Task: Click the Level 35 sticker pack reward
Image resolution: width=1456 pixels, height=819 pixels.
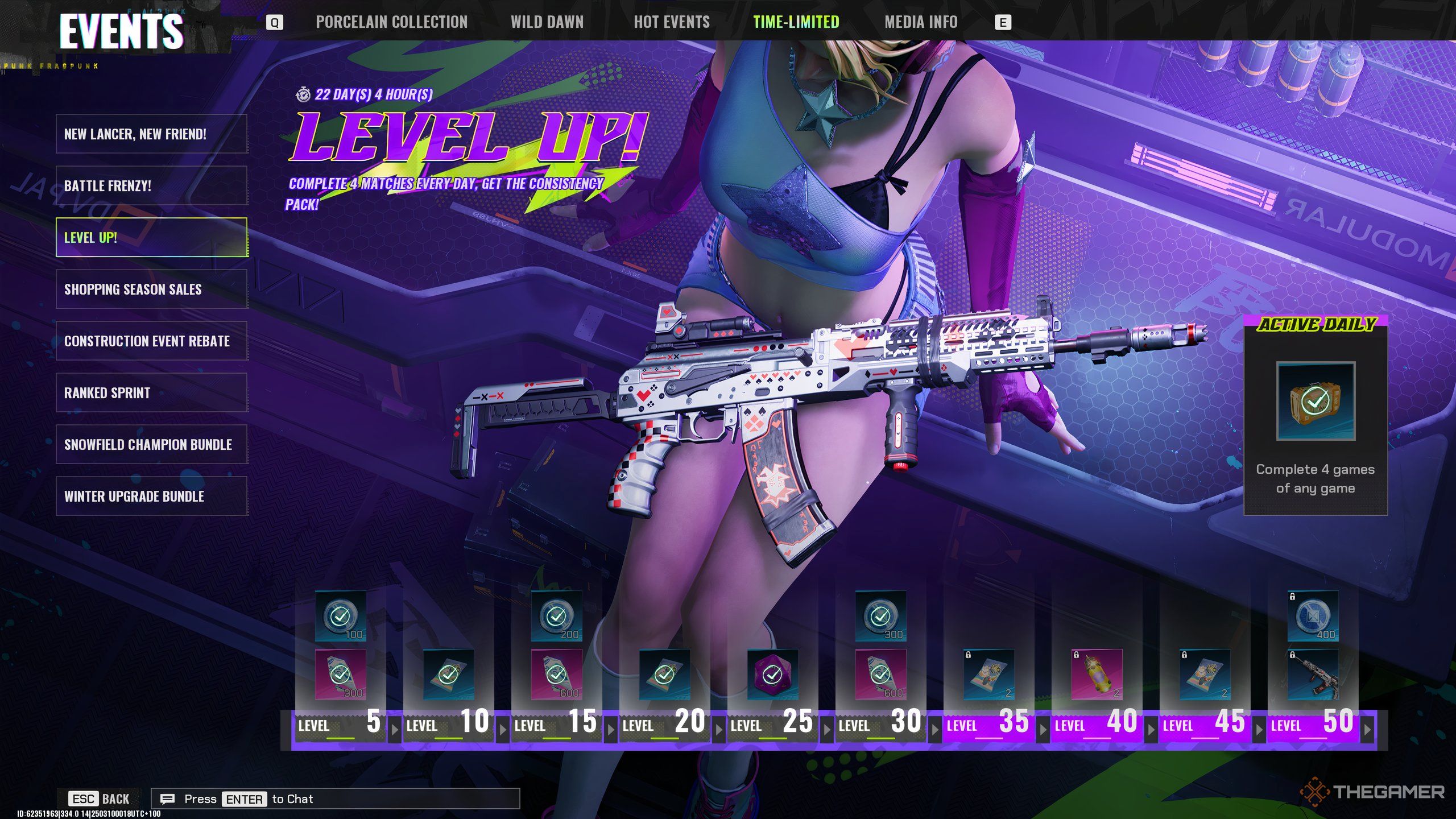Action: (x=988, y=675)
